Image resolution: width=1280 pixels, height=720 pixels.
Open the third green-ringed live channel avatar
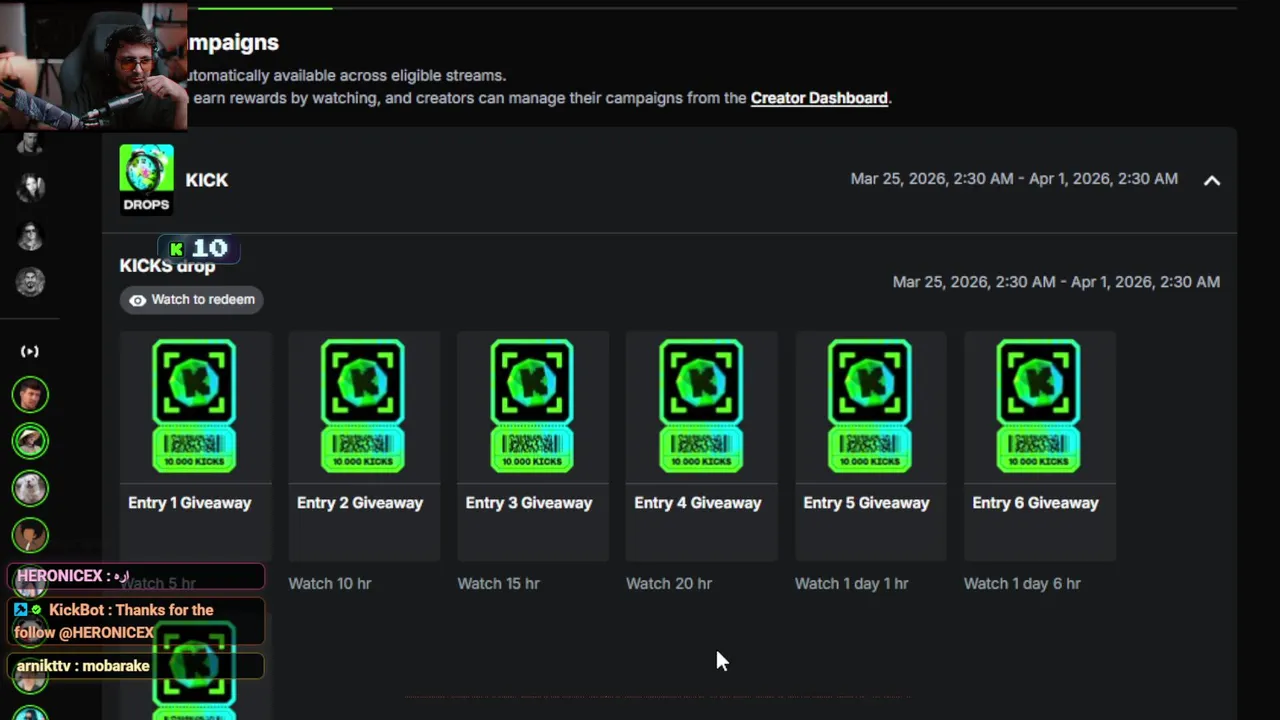tap(30, 488)
